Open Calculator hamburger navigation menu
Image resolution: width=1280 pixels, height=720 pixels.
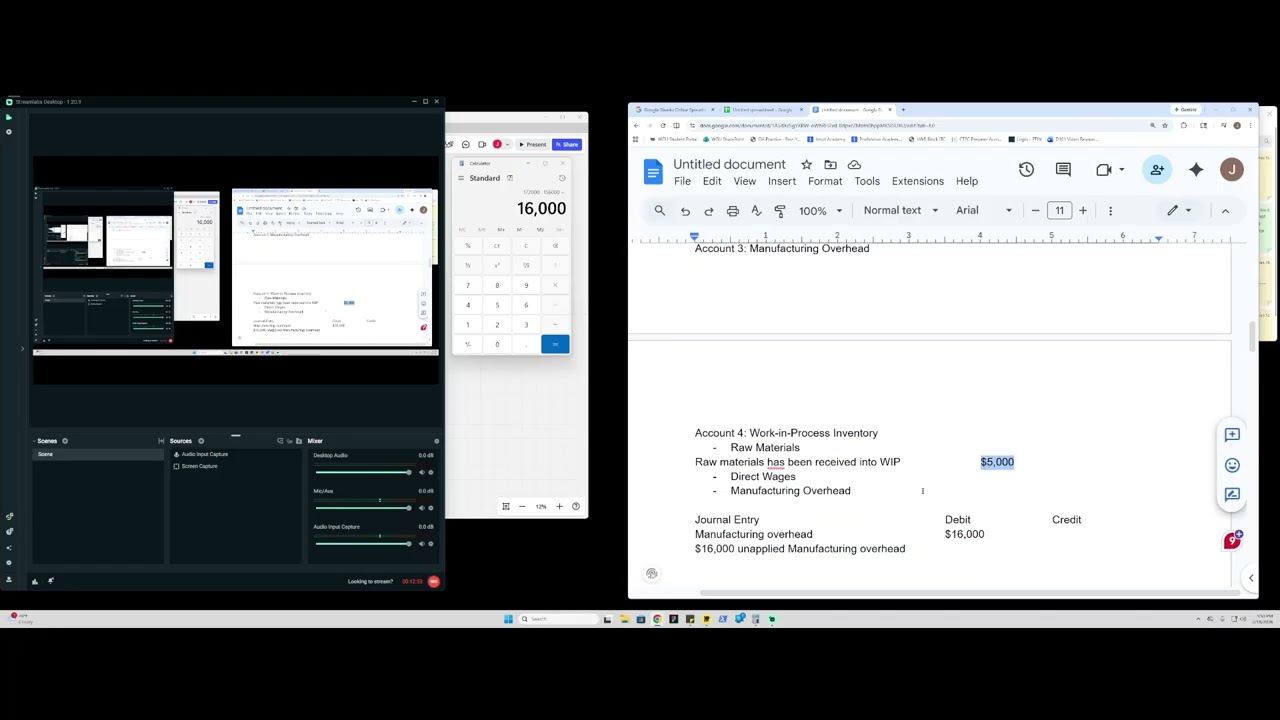pos(461,178)
